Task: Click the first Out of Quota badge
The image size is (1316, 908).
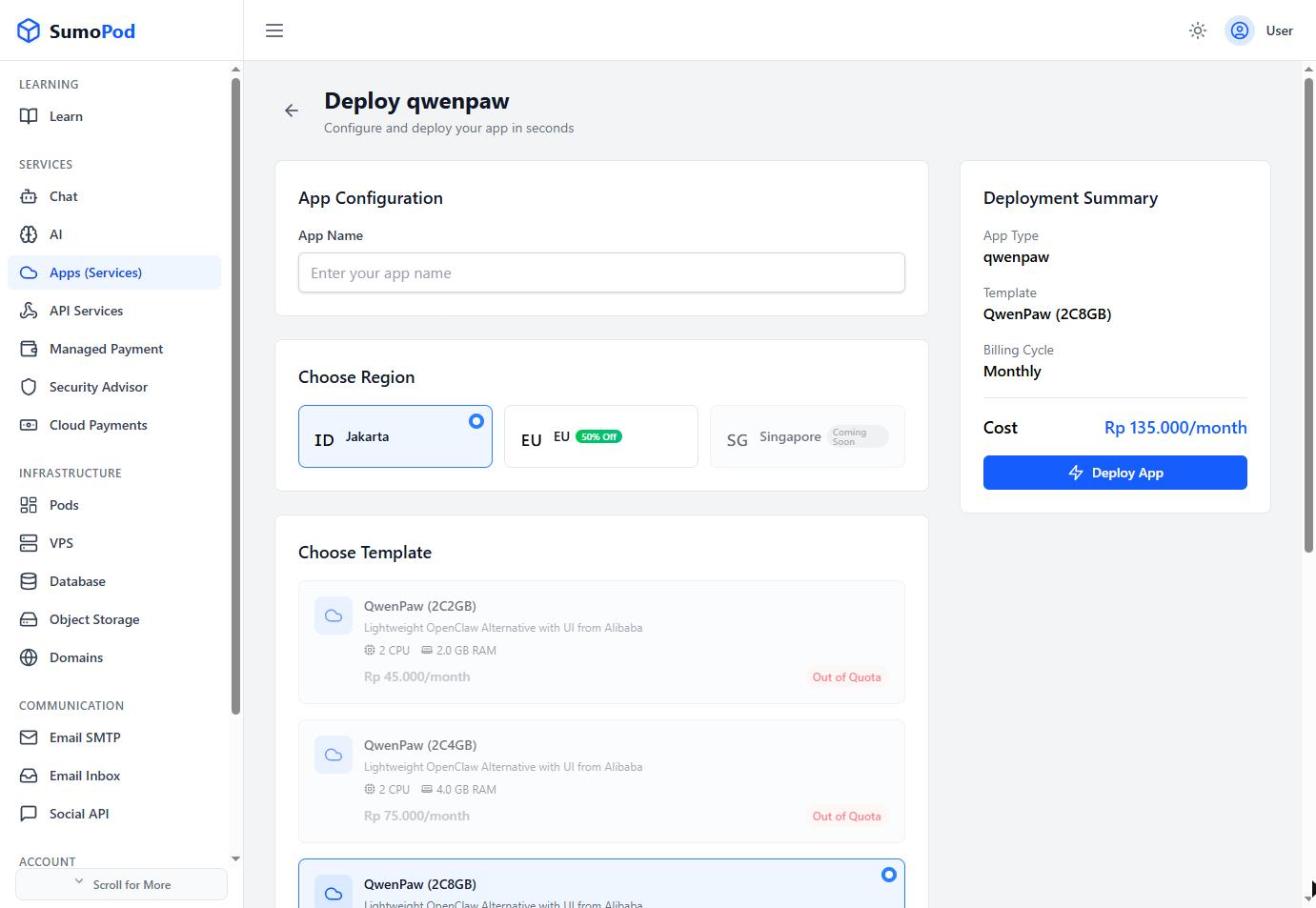Action: [847, 677]
